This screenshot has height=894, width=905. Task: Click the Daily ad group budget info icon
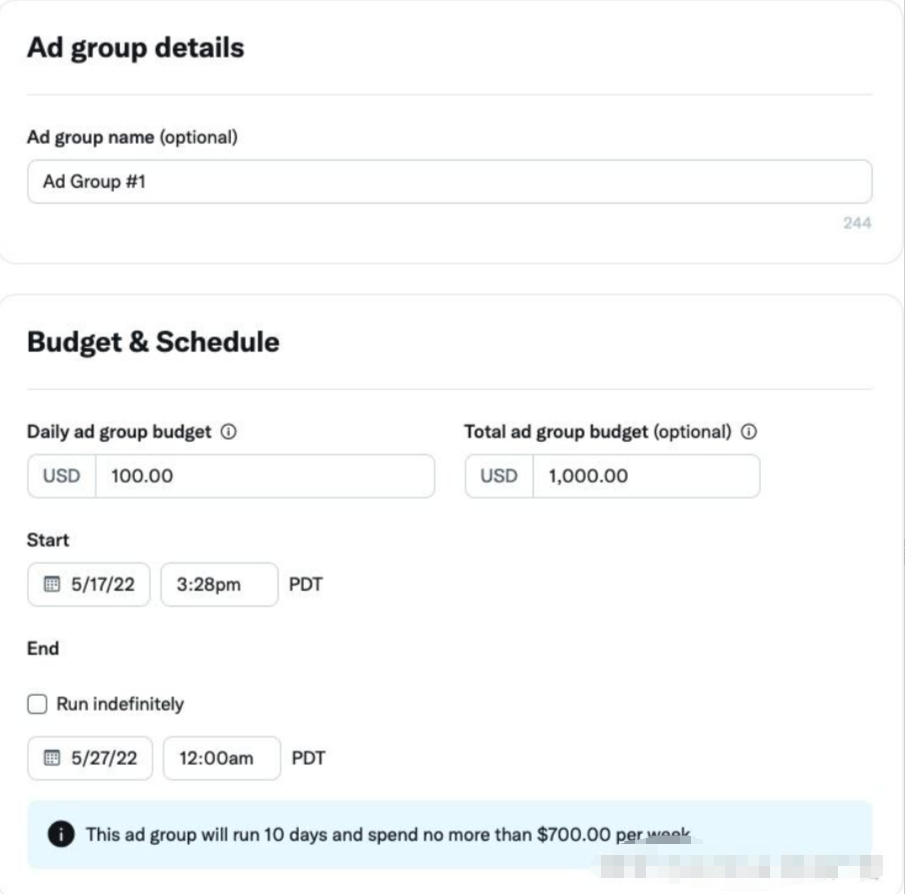(228, 433)
